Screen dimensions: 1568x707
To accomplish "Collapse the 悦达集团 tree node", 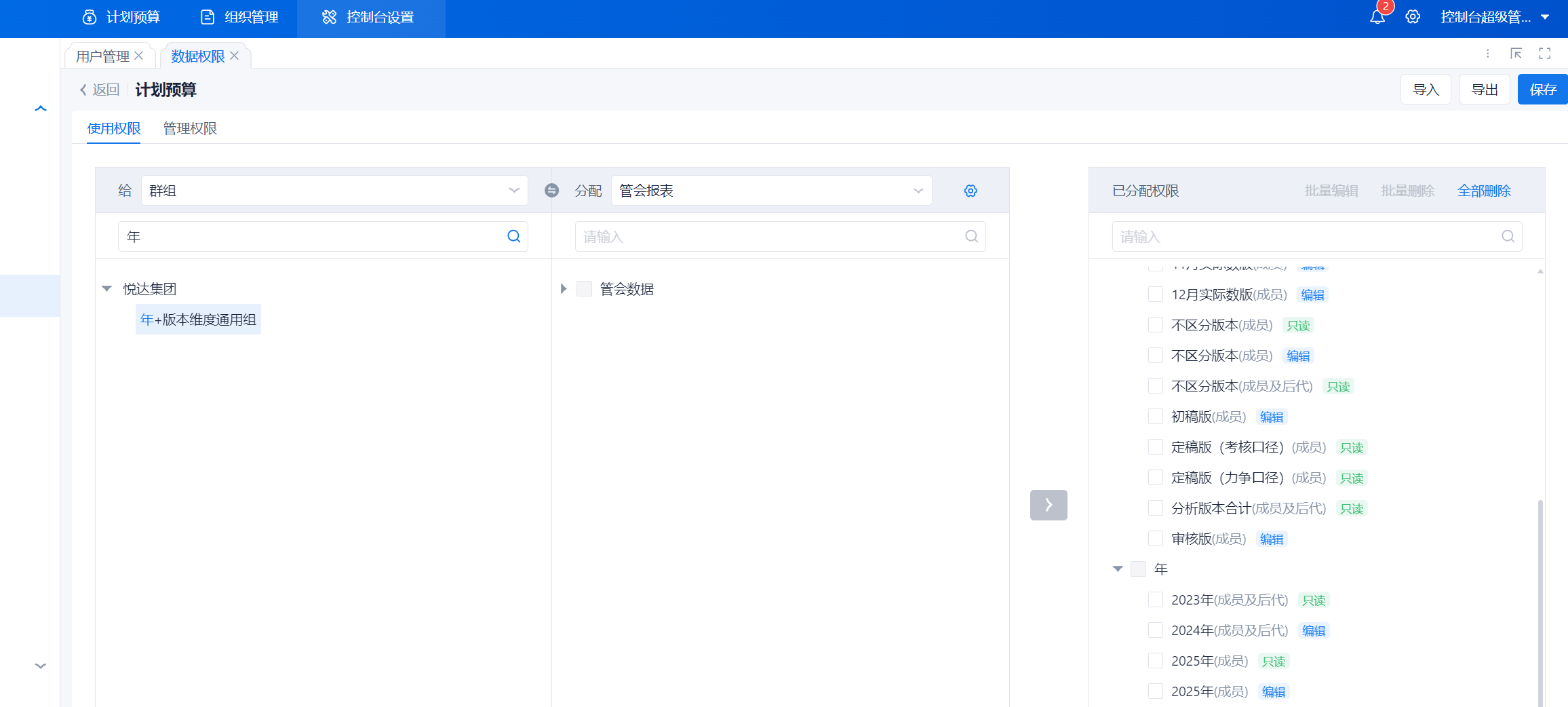I will click(x=107, y=289).
